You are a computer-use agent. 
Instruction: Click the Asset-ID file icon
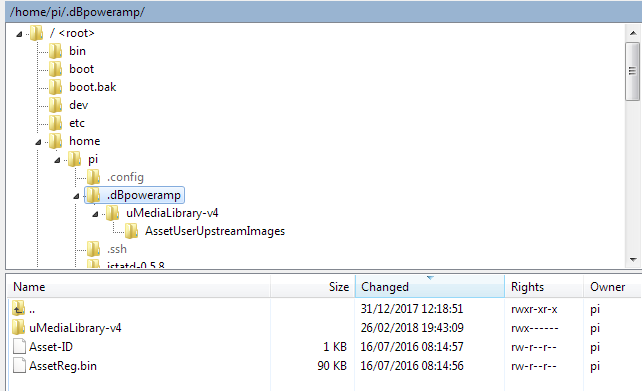pyautogui.click(x=19, y=346)
